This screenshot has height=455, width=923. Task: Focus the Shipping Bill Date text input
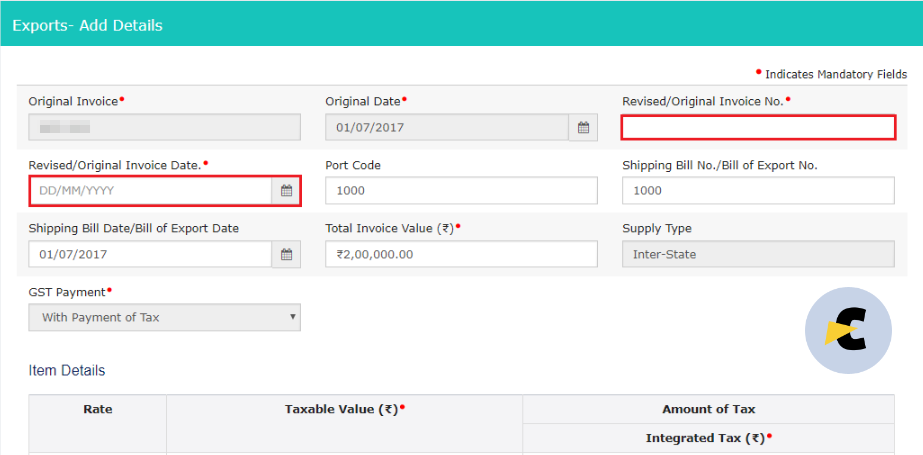tap(150, 254)
